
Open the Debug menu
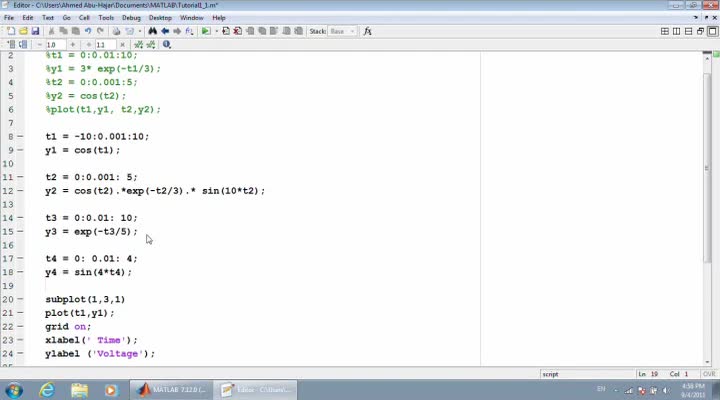pos(131,18)
